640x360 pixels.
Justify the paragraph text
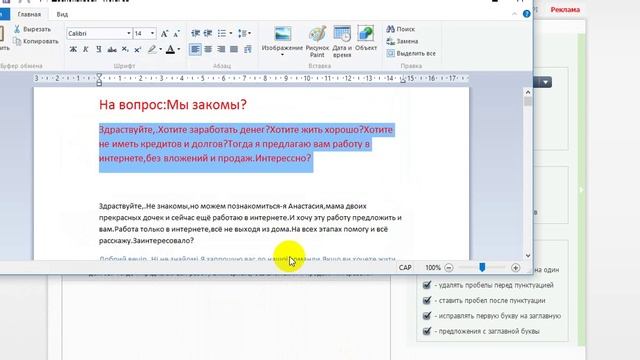[233, 49]
